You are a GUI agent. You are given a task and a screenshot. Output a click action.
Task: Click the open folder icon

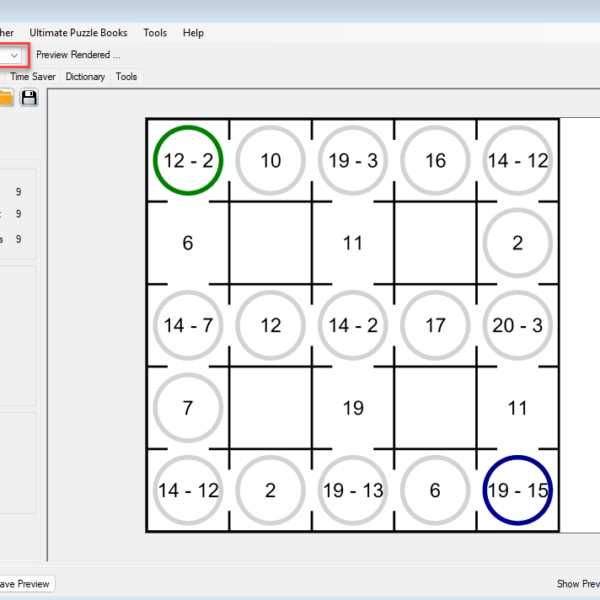point(5,97)
